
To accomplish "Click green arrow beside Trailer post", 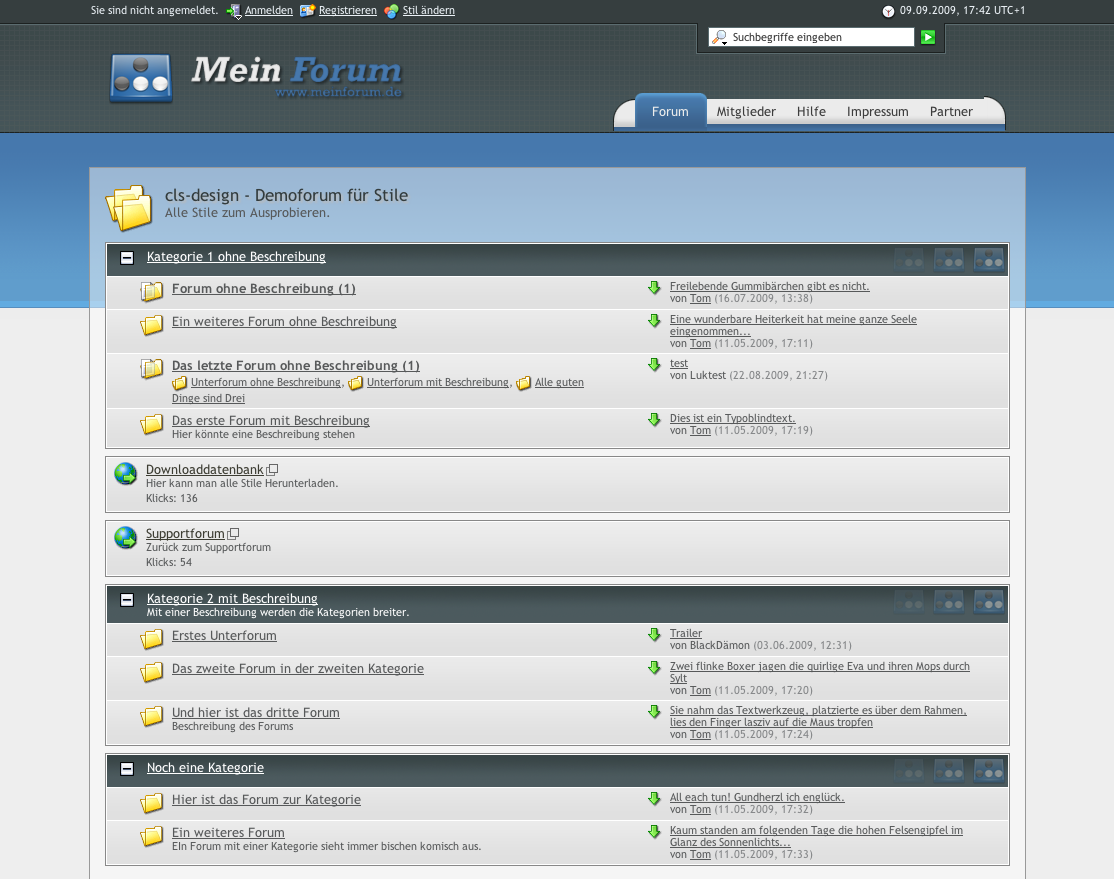I will (654, 634).
